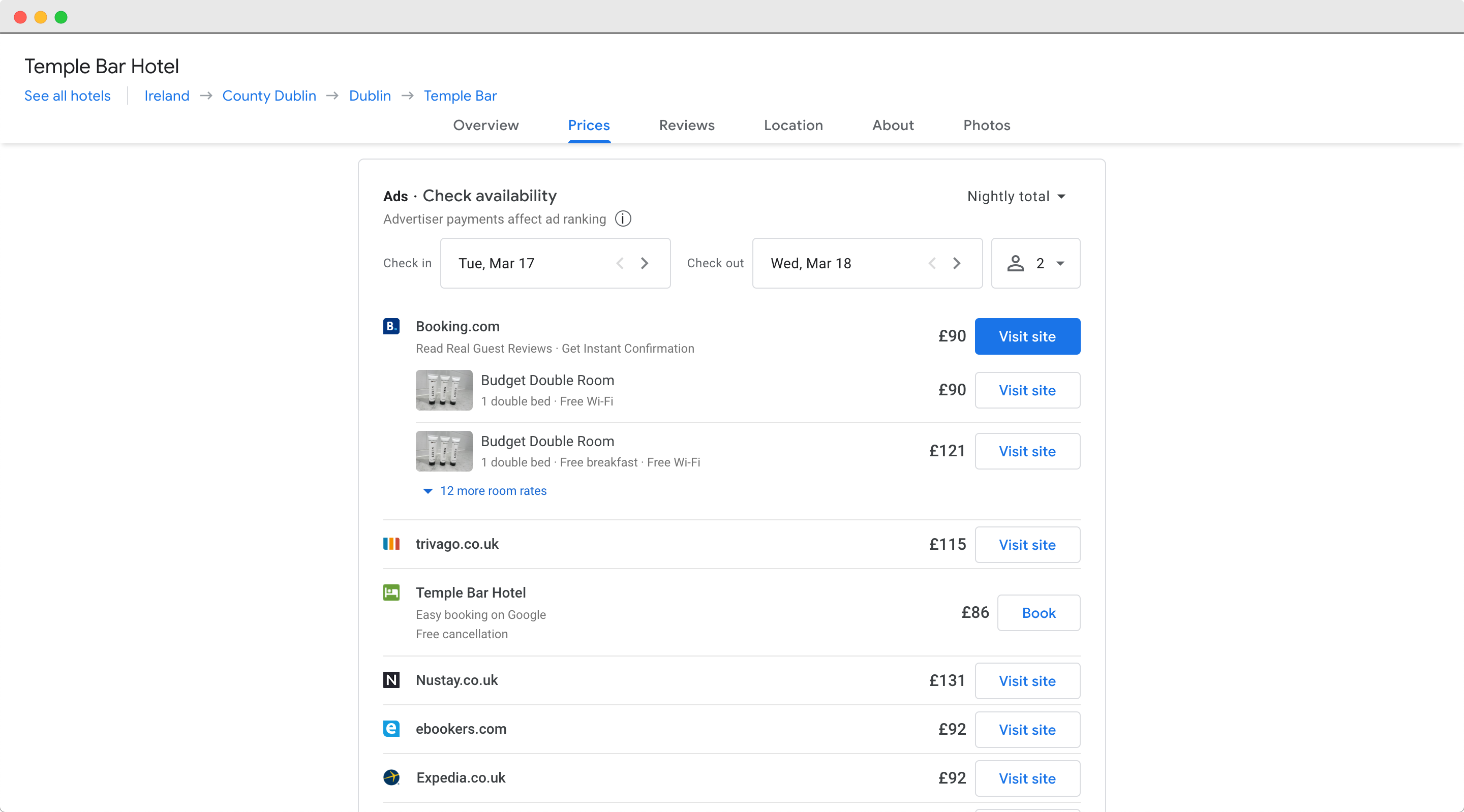The image size is (1464, 812).
Task: Visit site for Nustay.co.uk
Action: click(1027, 681)
